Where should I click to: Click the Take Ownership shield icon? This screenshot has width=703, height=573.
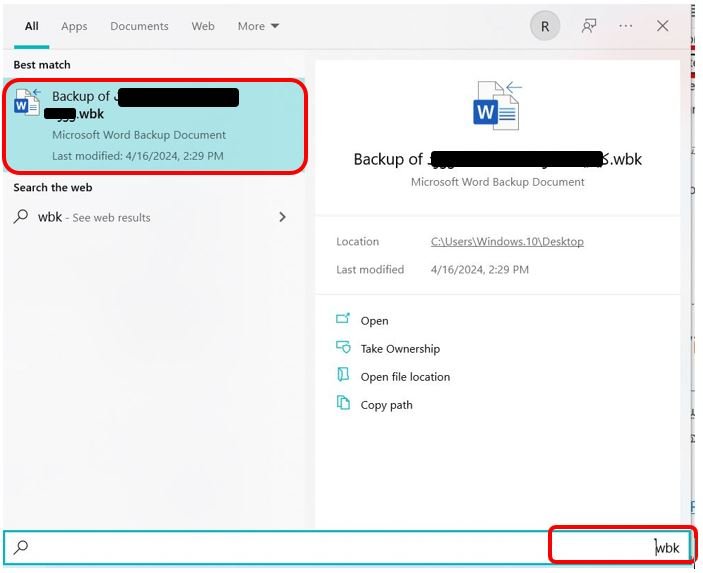(343, 347)
